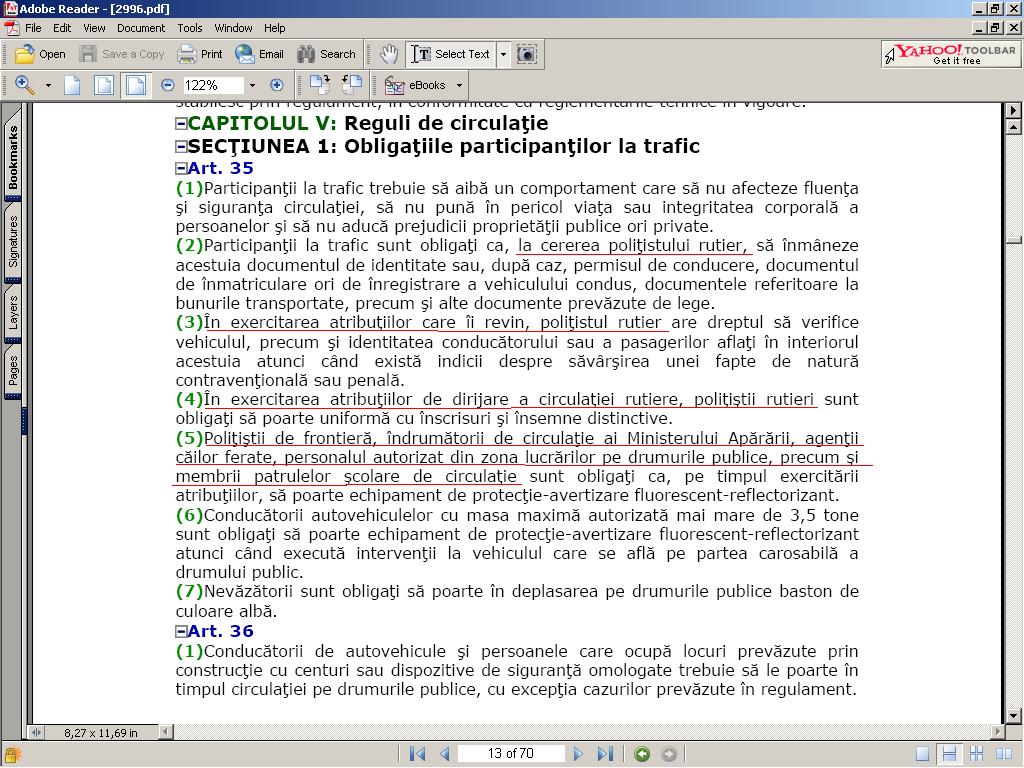Print the document using the Print button
Image resolution: width=1024 pixels, height=768 pixels.
point(200,54)
